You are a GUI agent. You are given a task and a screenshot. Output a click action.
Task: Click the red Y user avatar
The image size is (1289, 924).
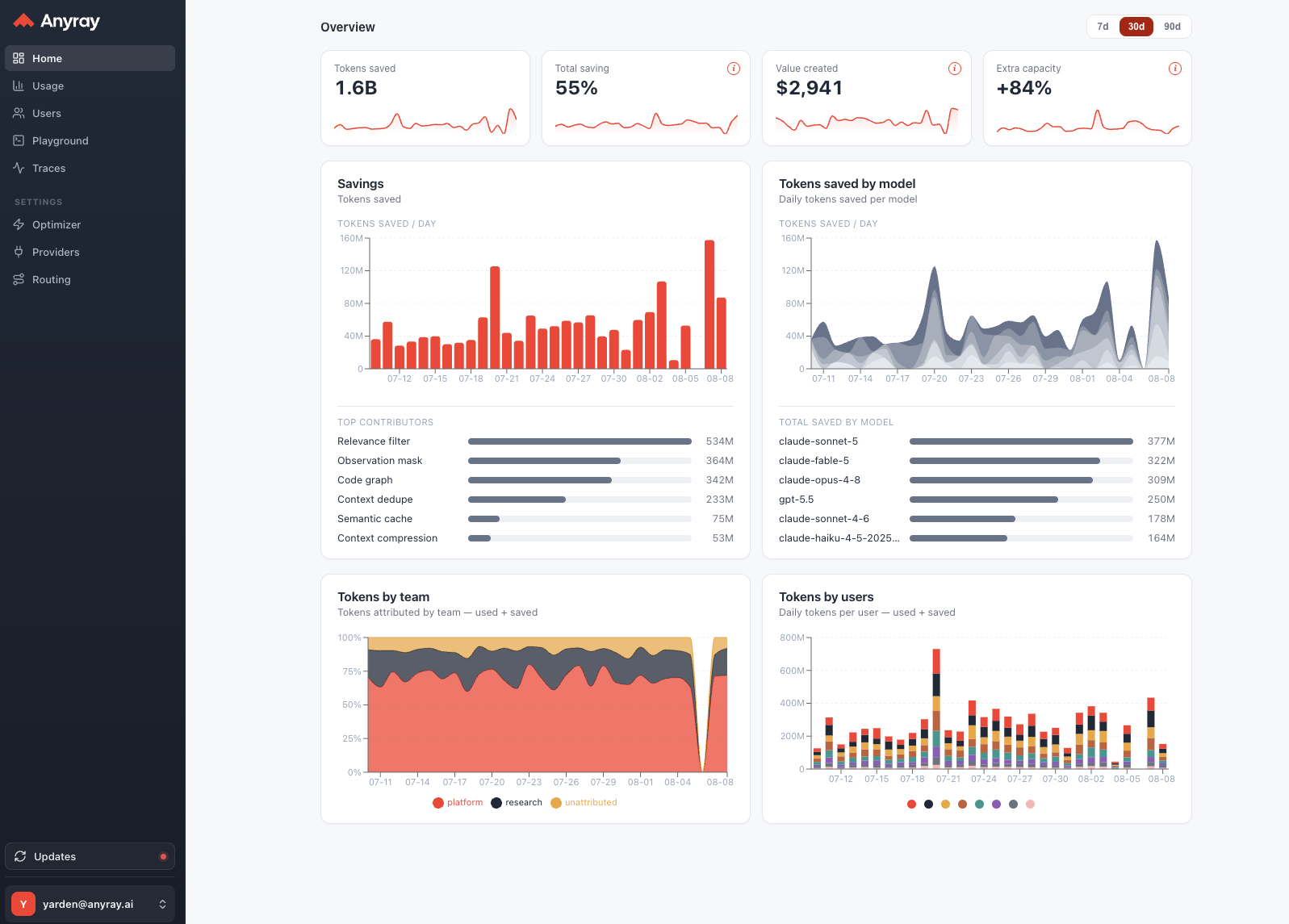(23, 904)
